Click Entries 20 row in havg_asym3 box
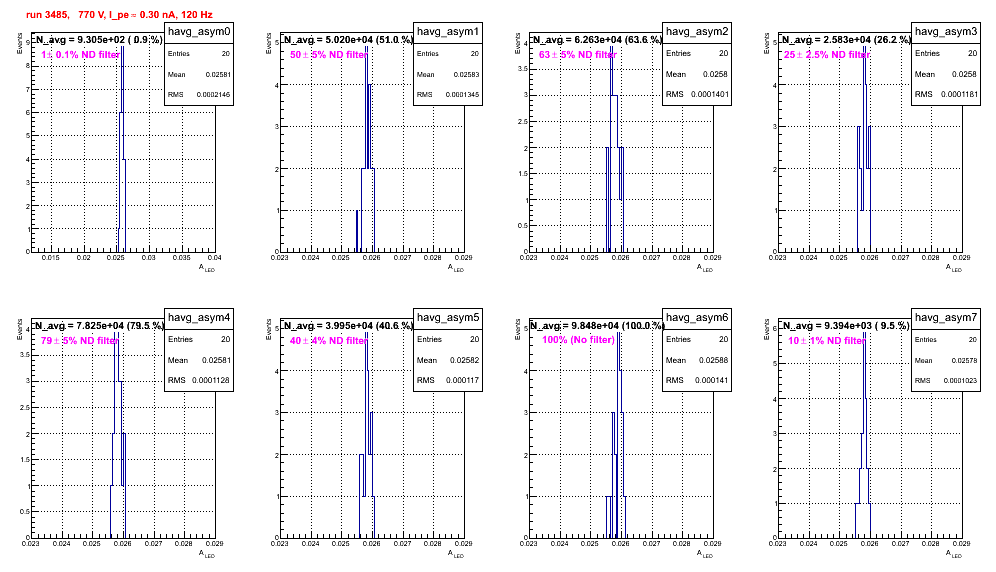The height and width of the screenshot is (572, 996). coord(946,53)
